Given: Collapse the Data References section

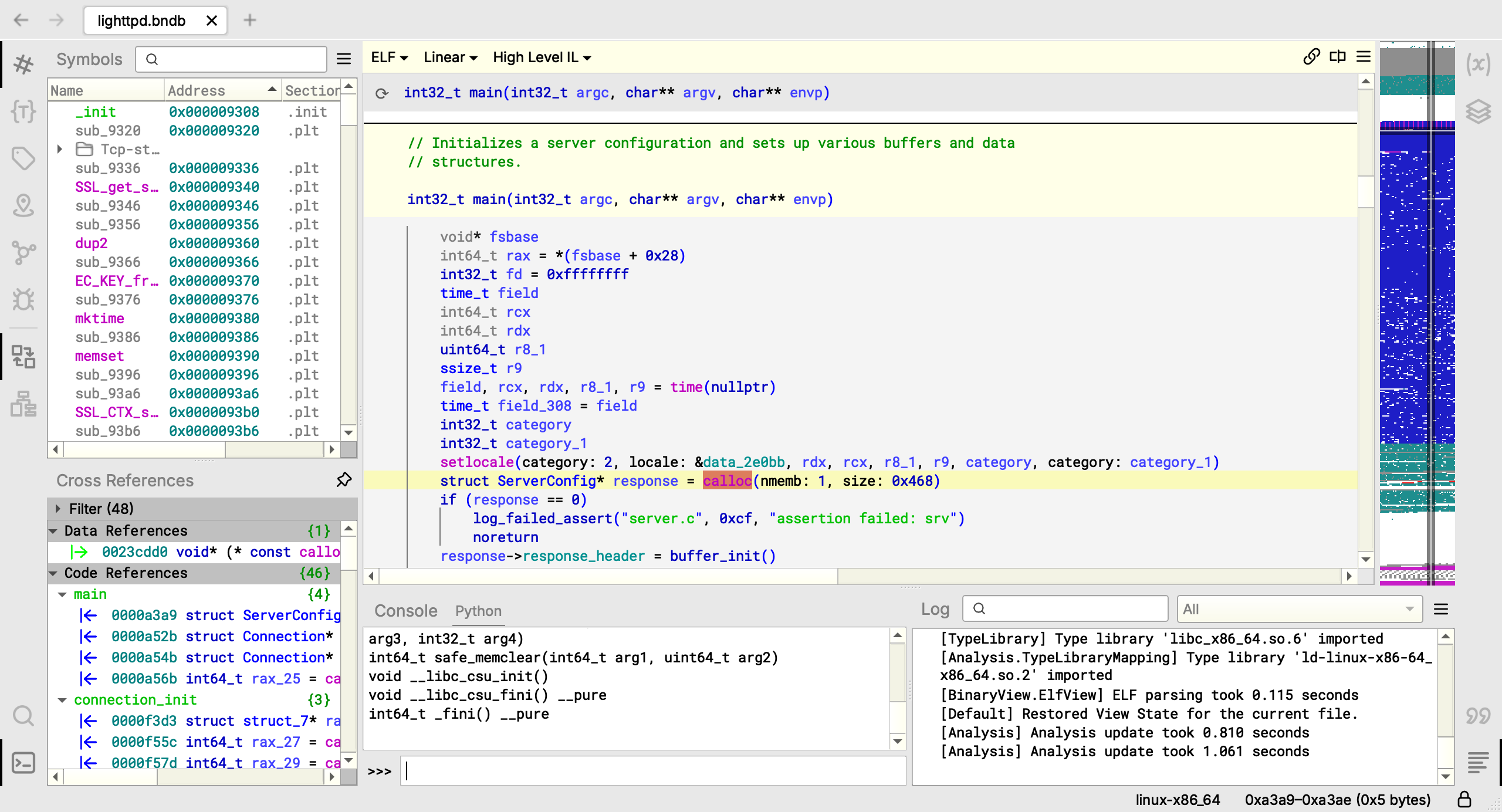Looking at the screenshot, I should (x=54, y=531).
